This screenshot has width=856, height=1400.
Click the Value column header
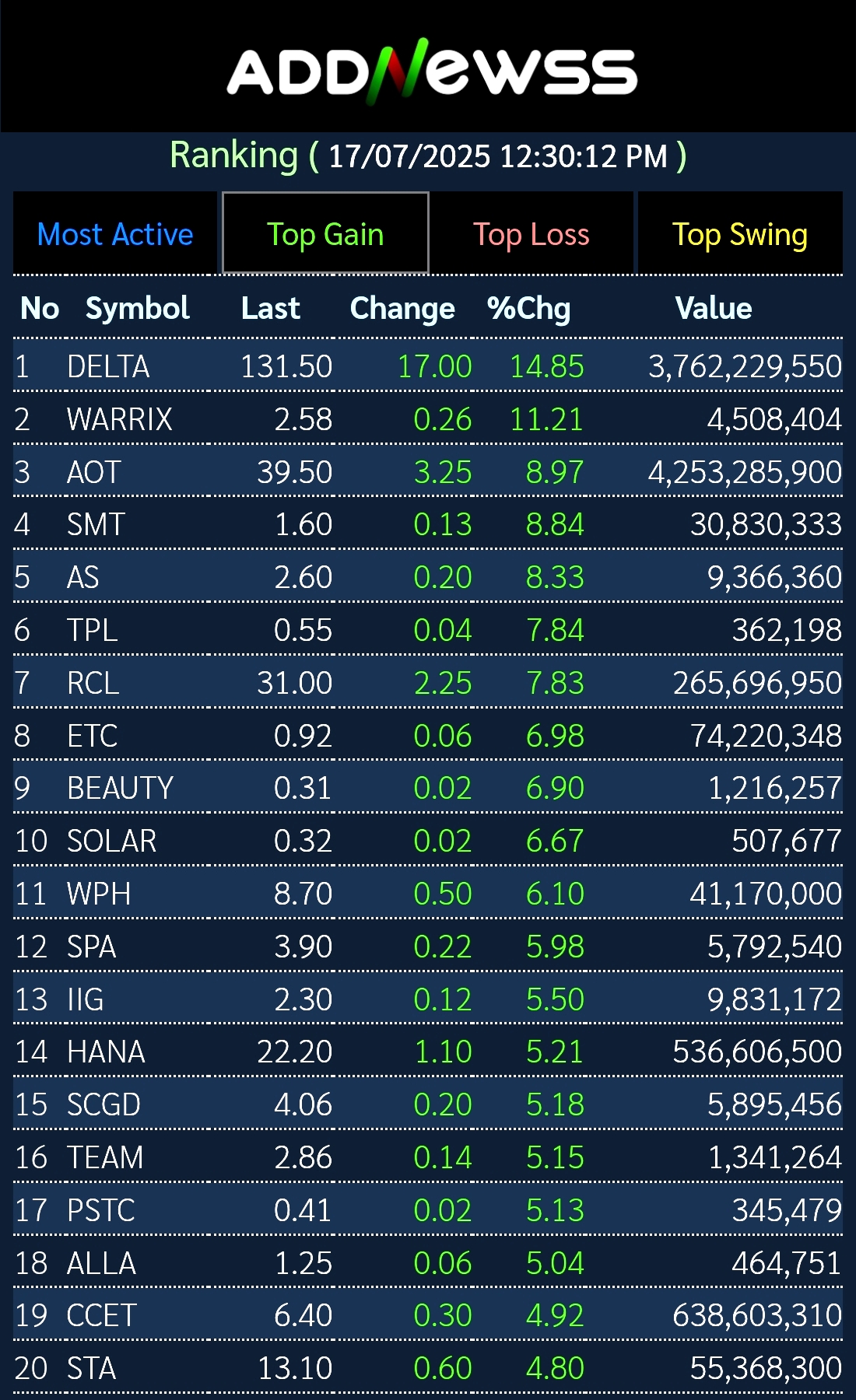tap(713, 309)
